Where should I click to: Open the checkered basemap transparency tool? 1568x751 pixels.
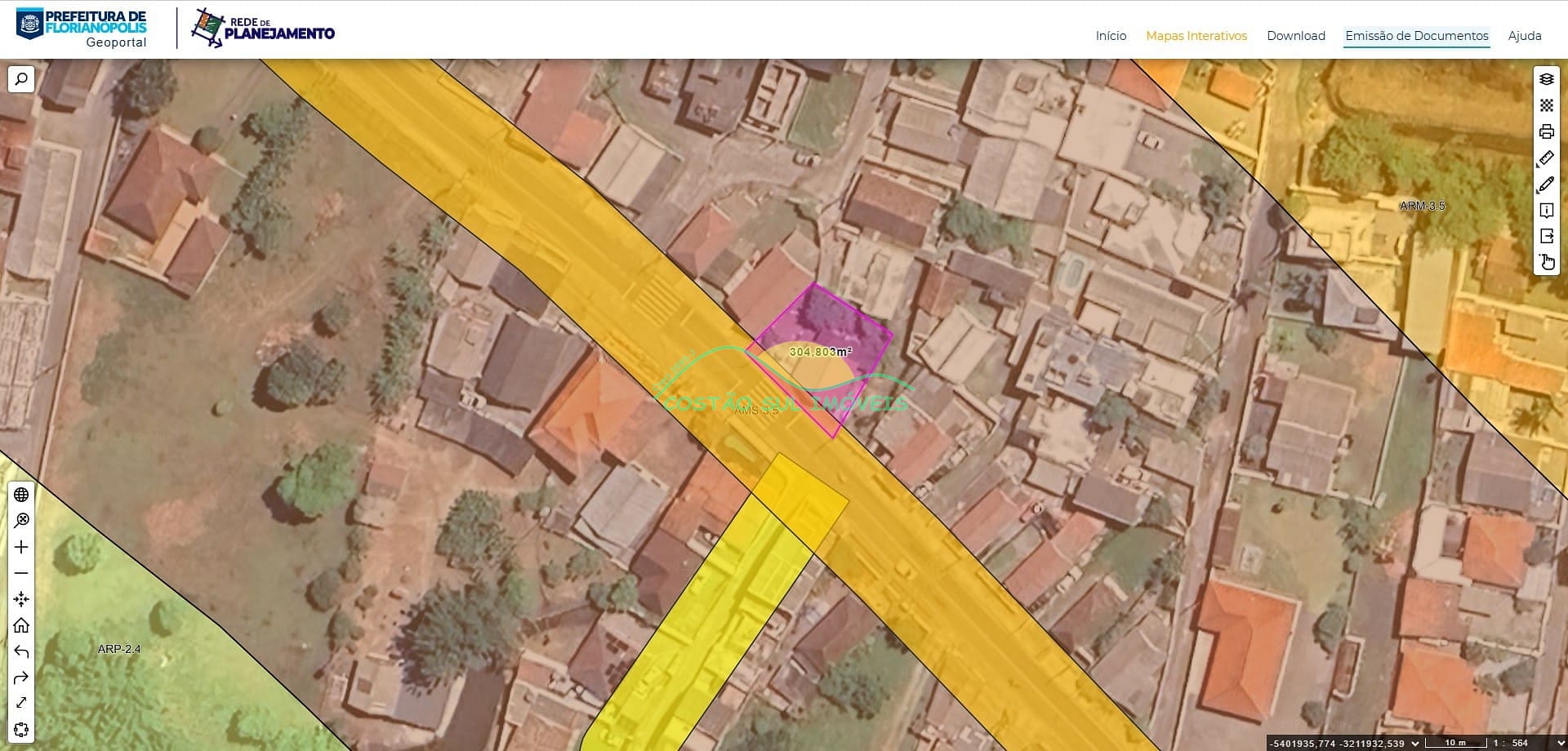click(1546, 105)
